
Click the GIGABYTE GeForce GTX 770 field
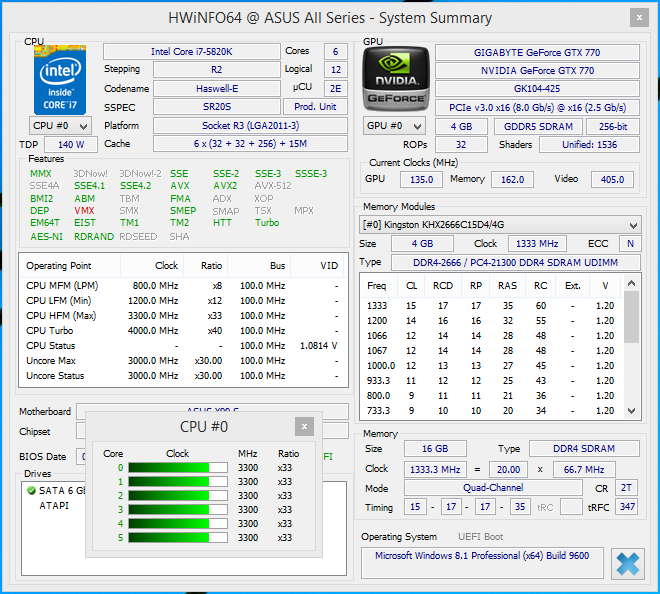tap(537, 53)
